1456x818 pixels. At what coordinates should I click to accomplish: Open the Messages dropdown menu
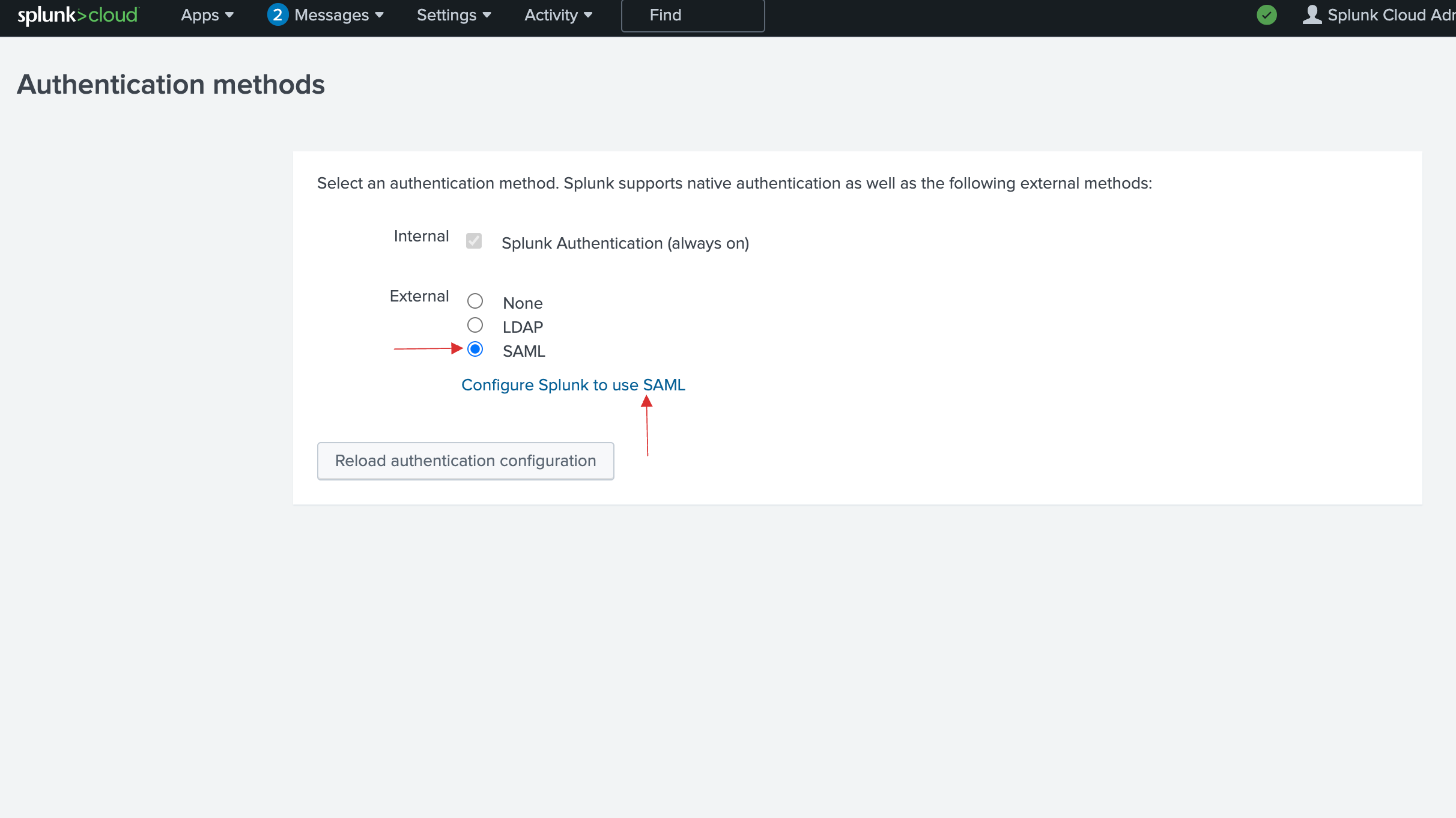[x=339, y=15]
